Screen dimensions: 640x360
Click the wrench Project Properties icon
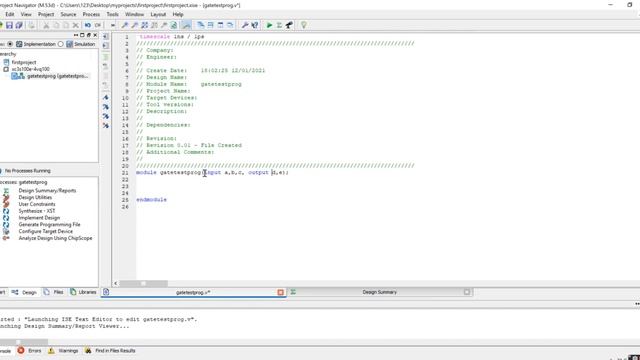[x=245, y=25]
